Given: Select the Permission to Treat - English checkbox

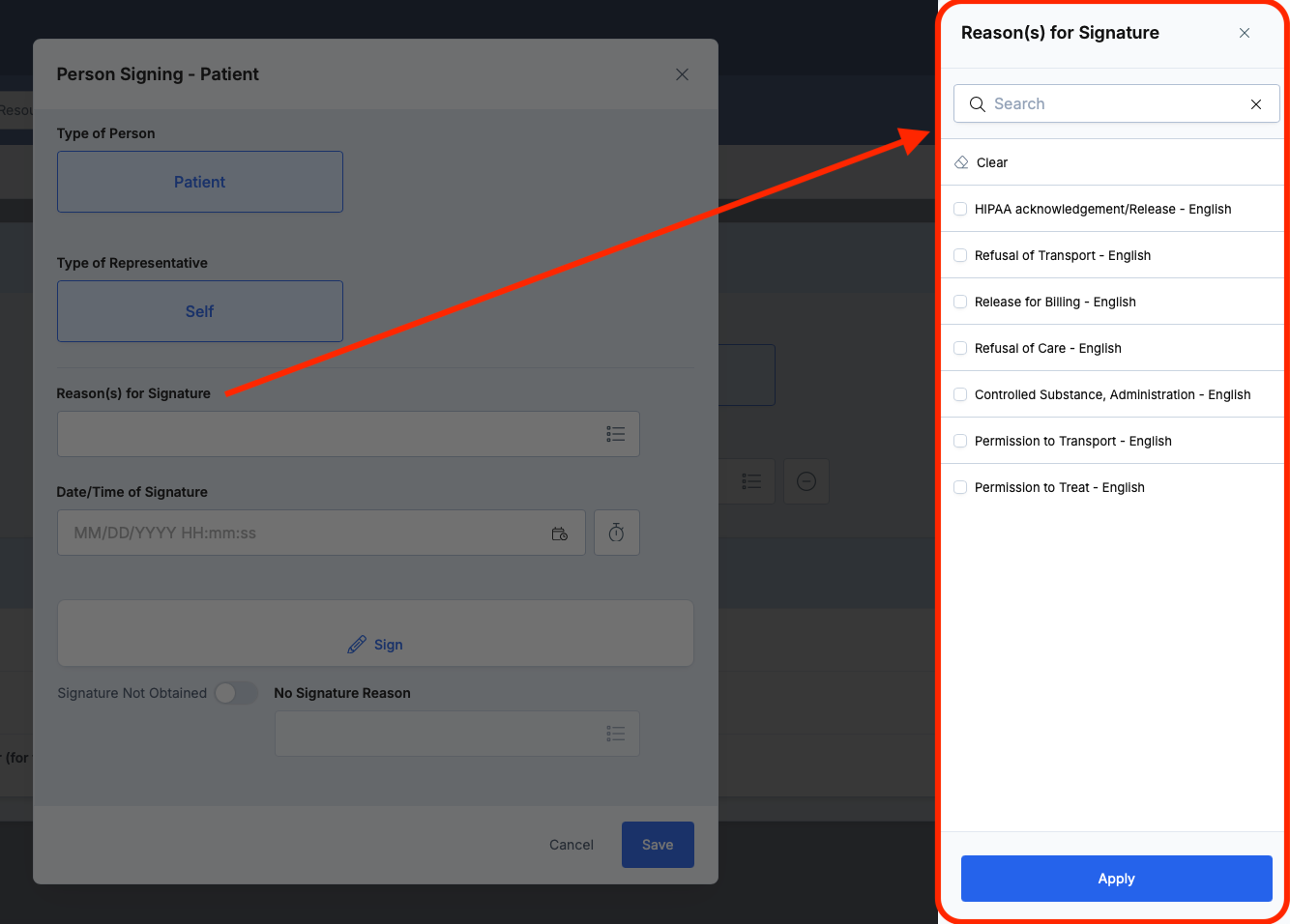Looking at the screenshot, I should (x=960, y=487).
